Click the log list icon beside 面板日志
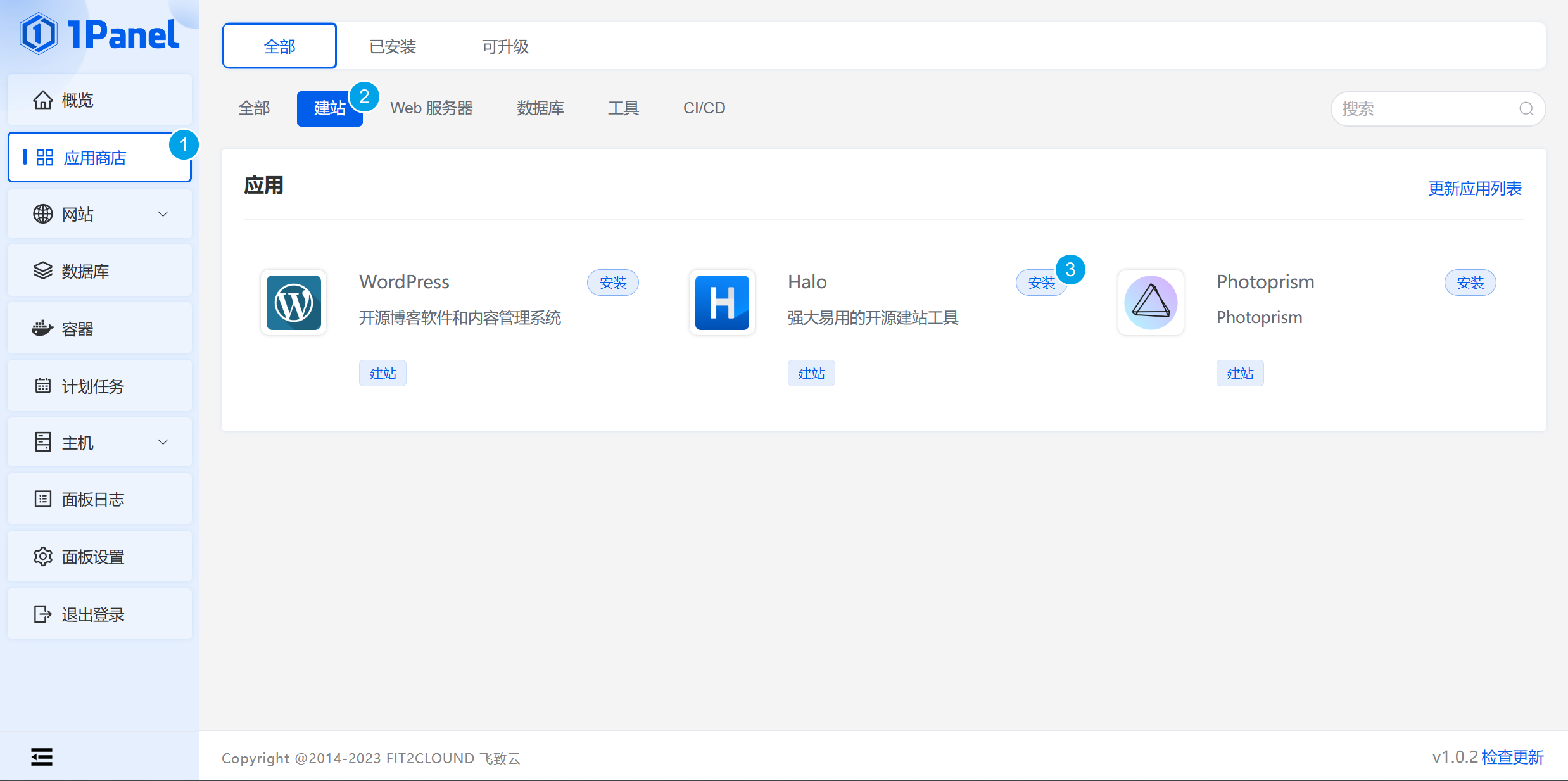This screenshot has height=781, width=1568. (42, 499)
